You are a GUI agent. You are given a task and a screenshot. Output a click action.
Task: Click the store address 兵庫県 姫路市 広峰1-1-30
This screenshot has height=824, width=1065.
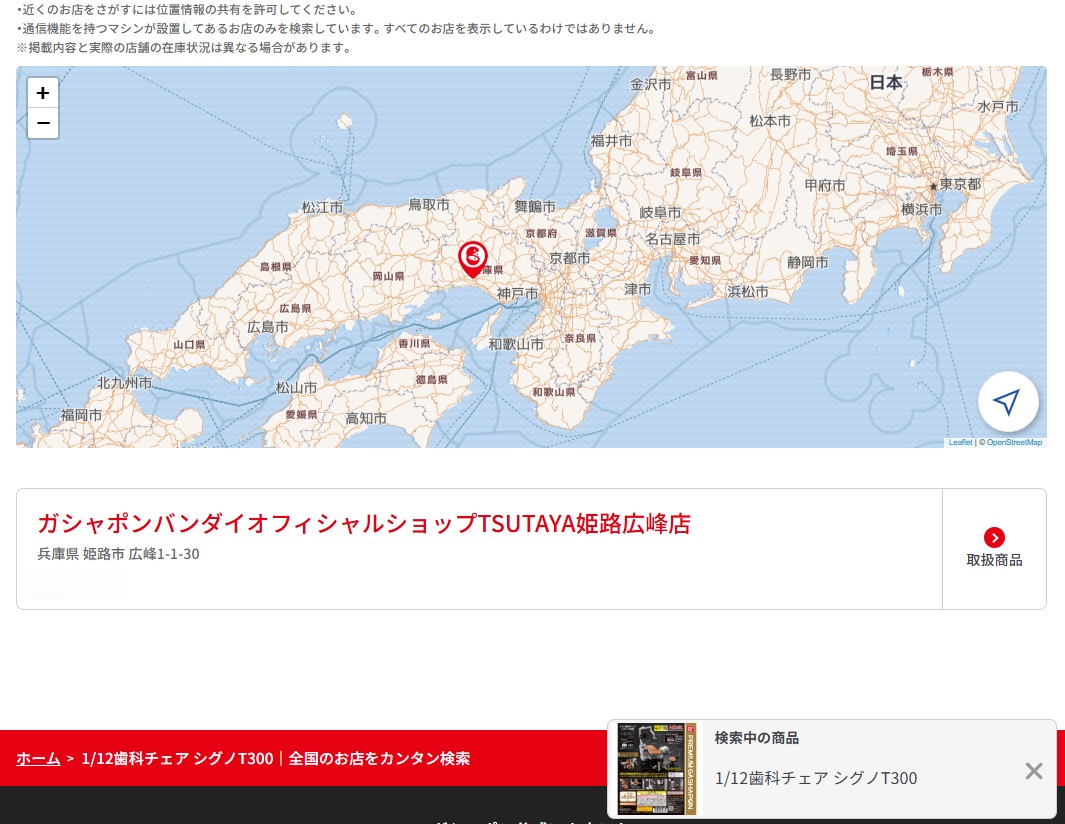118,554
